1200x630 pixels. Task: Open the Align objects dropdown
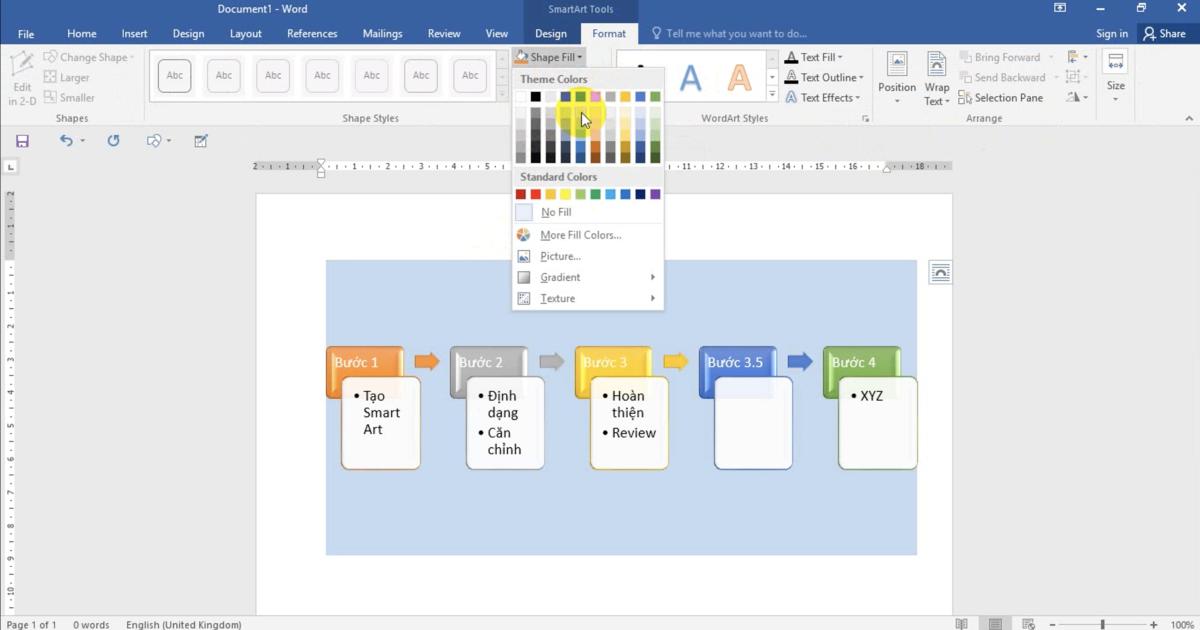[x=1077, y=57]
